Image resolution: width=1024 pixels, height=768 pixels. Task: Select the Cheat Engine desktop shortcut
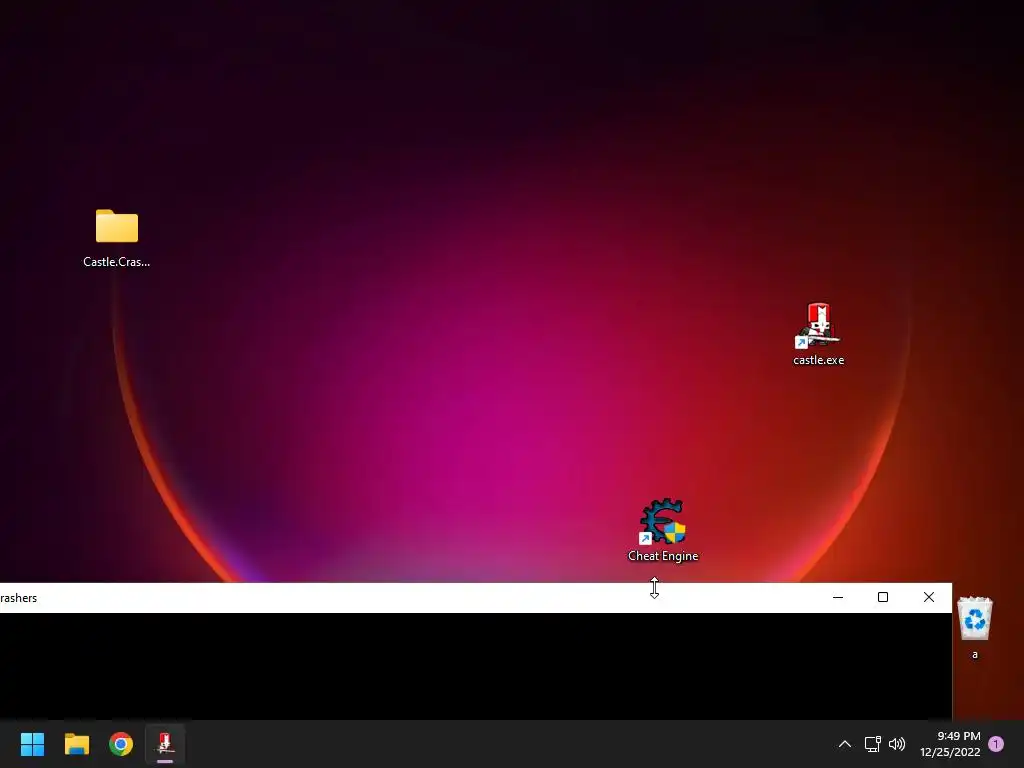point(663,530)
